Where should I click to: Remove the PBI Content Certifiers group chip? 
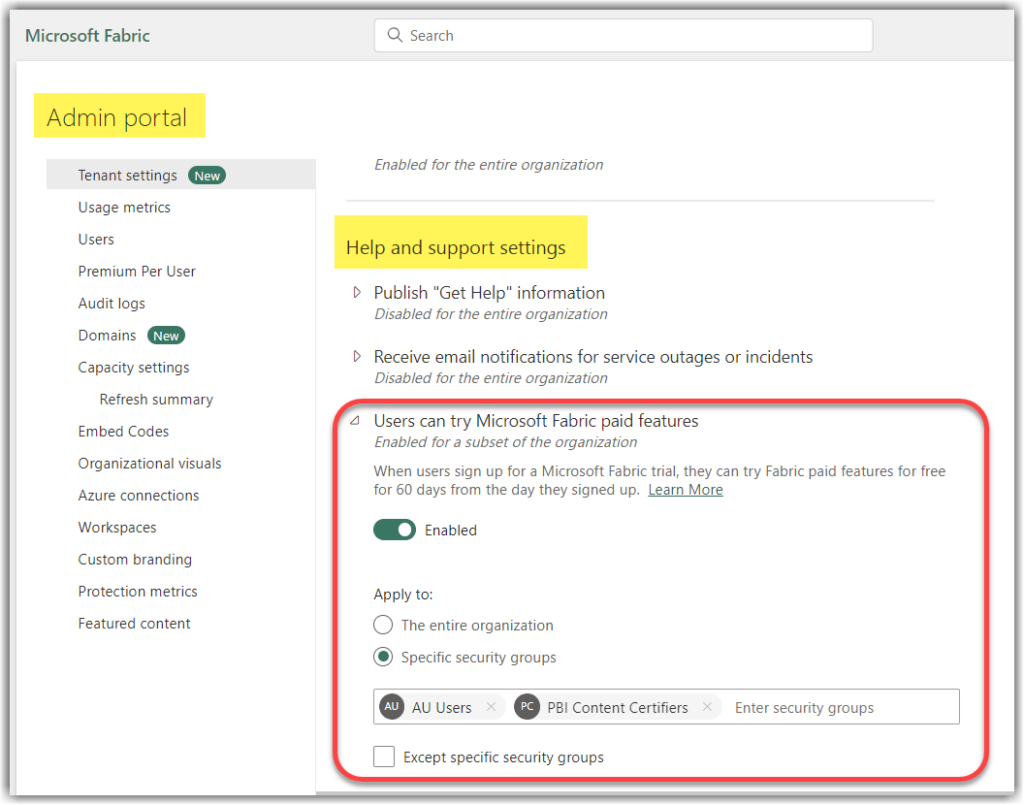click(708, 707)
